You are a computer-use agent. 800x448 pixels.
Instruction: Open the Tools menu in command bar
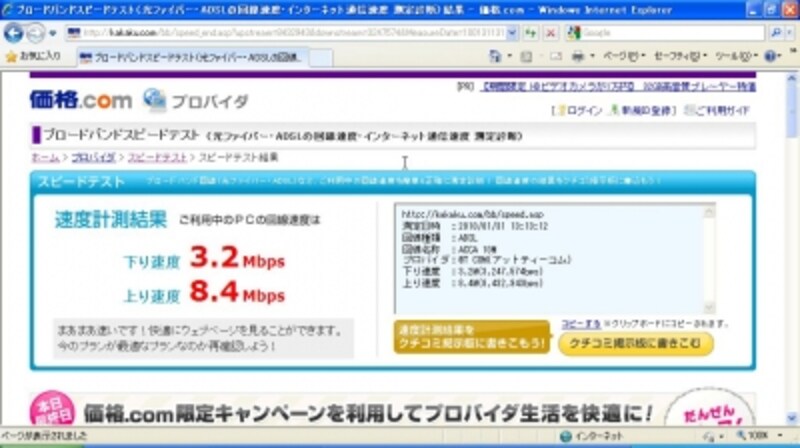pyautogui.click(x=736, y=56)
